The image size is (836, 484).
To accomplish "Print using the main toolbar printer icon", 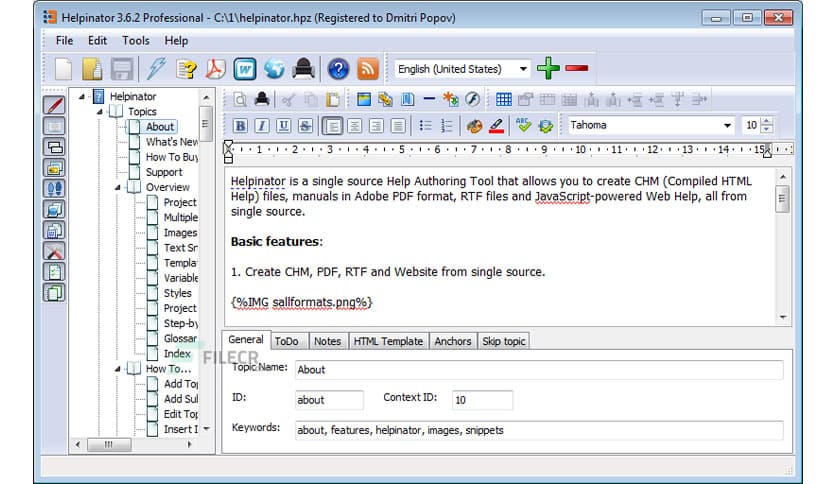I will tap(303, 69).
